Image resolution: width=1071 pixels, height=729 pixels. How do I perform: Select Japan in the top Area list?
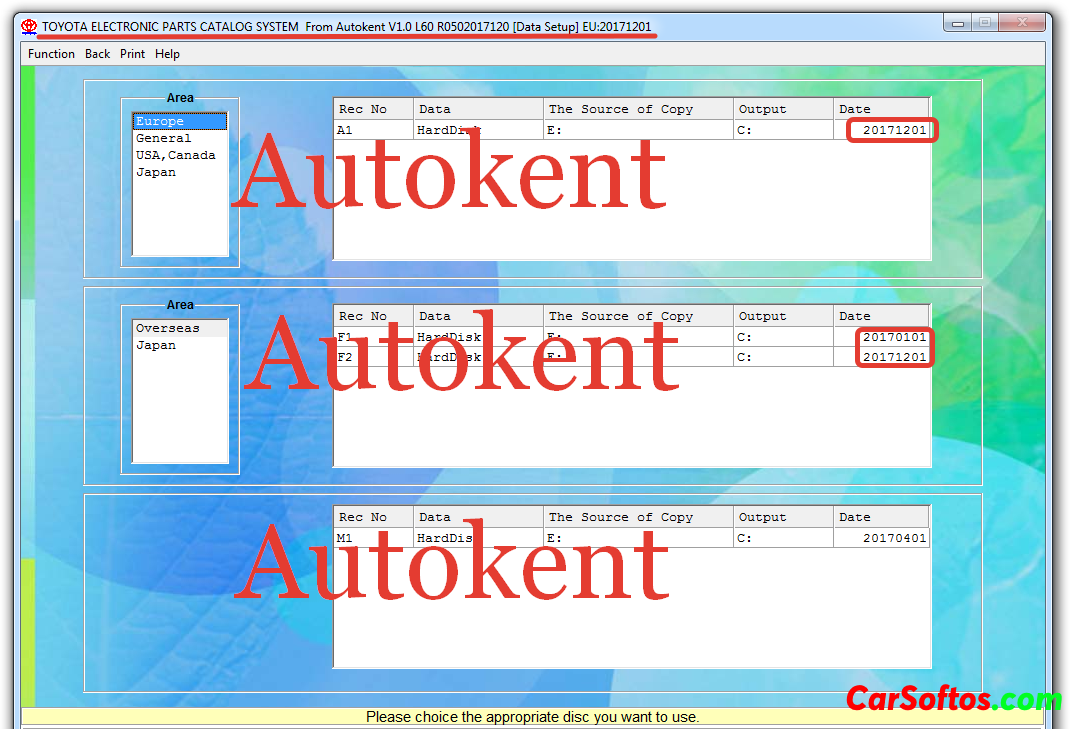156,173
